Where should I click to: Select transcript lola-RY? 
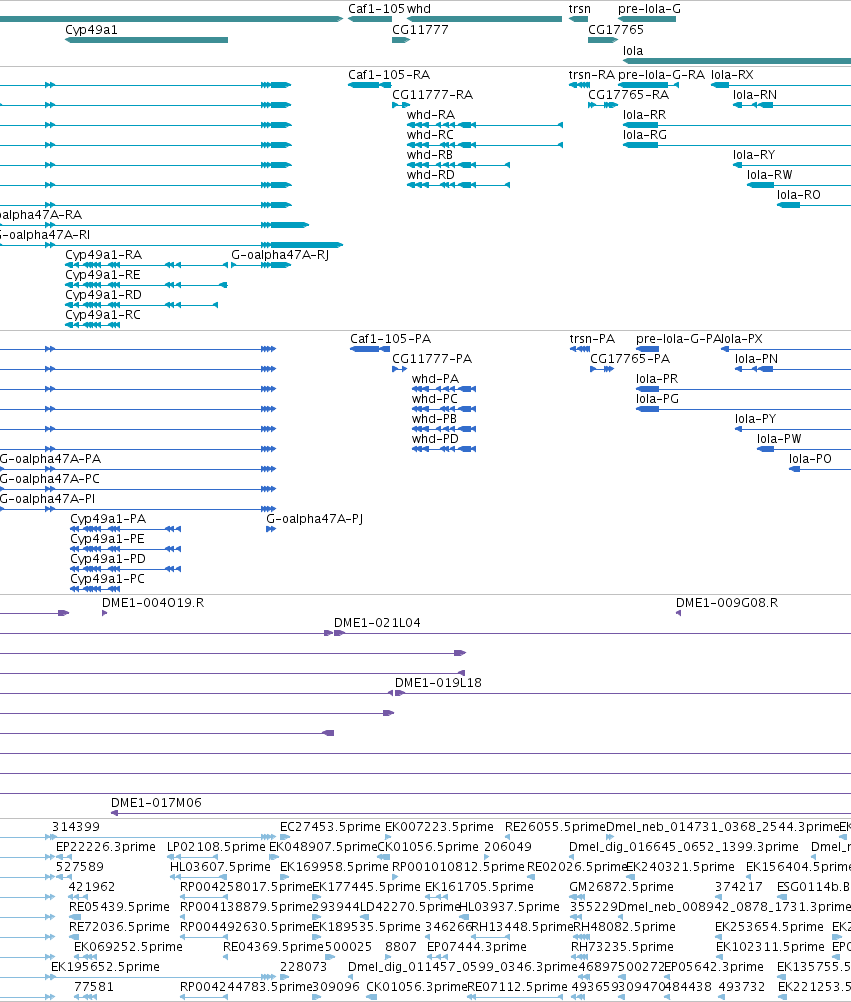tap(792, 165)
